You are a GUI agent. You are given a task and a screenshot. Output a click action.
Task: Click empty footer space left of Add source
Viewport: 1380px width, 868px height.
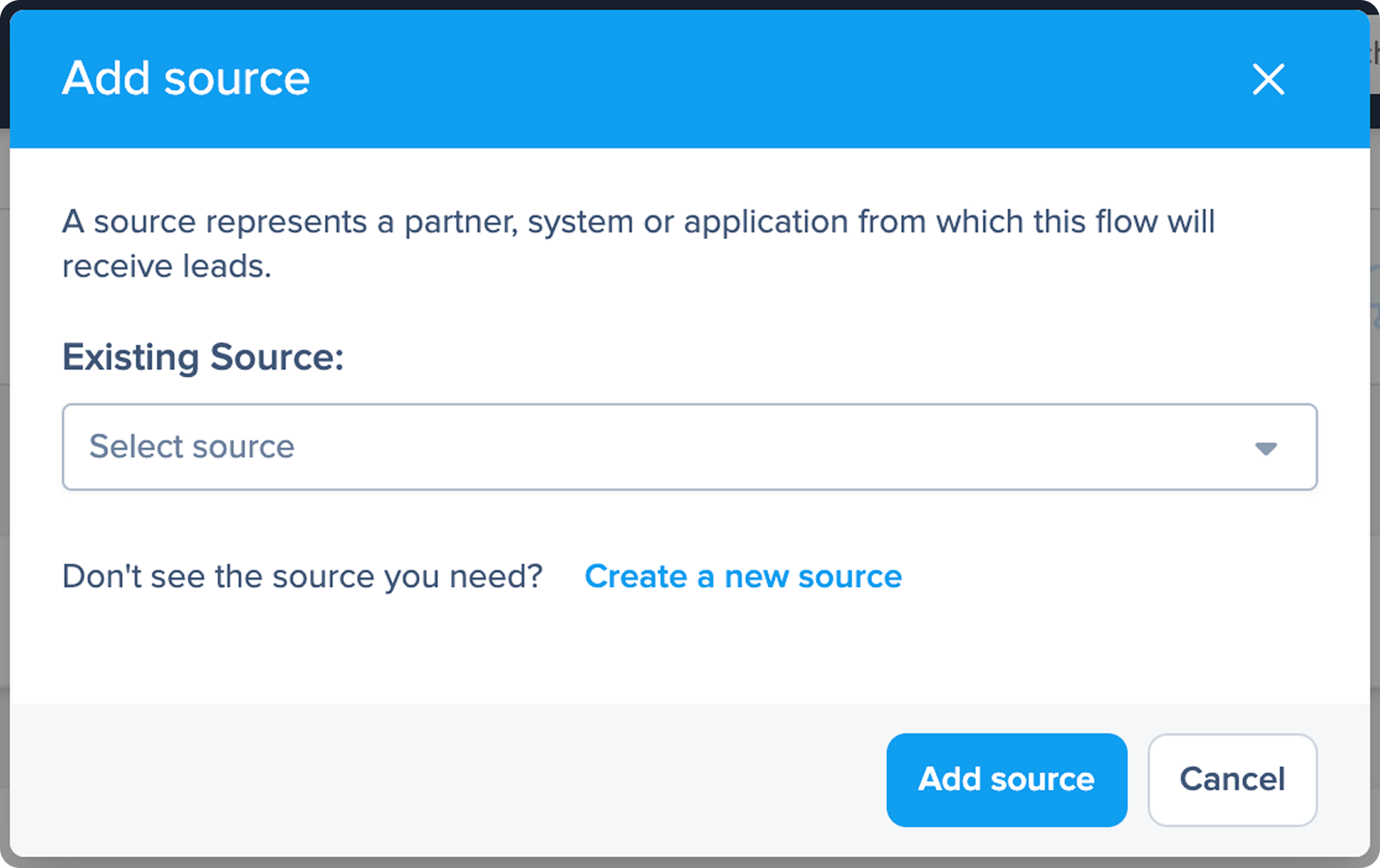tap(577, 780)
